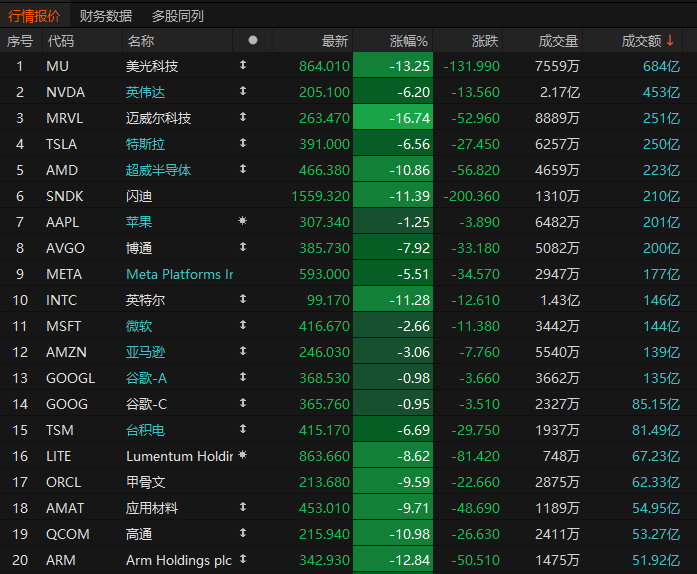Open 谷歌-A stock name link
Screen dimensions: 697x574
(x=146, y=378)
